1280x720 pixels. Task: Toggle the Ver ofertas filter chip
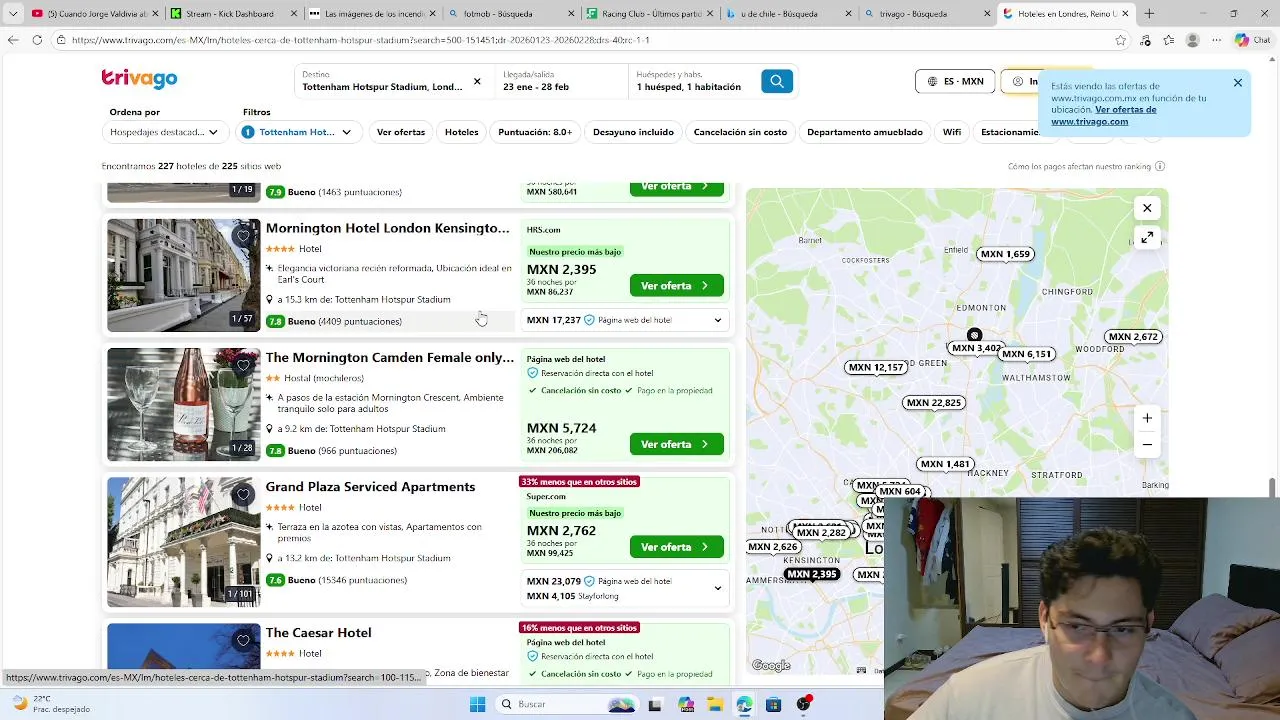point(401,132)
